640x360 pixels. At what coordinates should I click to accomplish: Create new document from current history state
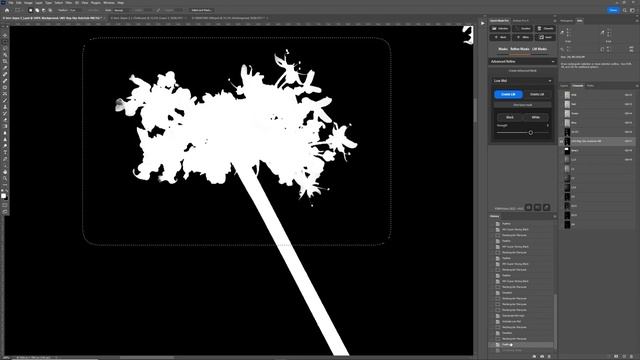click(534, 356)
